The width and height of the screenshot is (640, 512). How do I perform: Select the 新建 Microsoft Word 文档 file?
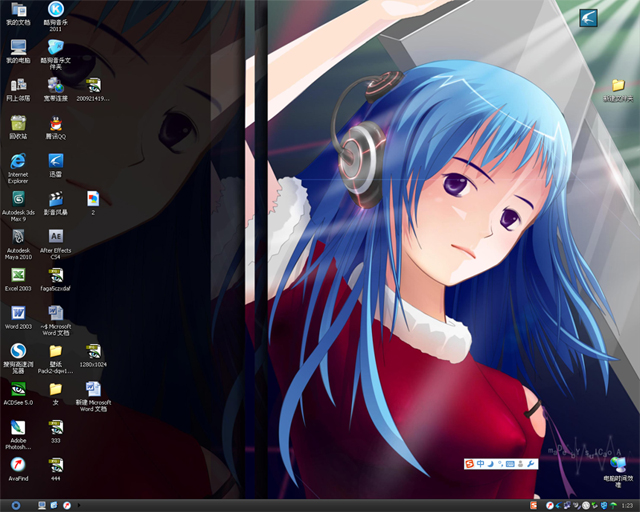(x=93, y=396)
